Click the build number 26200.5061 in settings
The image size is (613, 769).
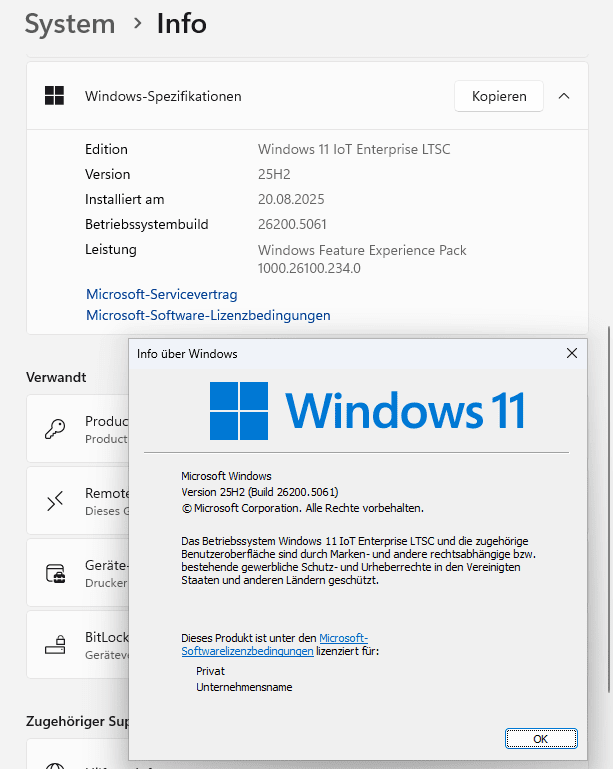[292, 224]
